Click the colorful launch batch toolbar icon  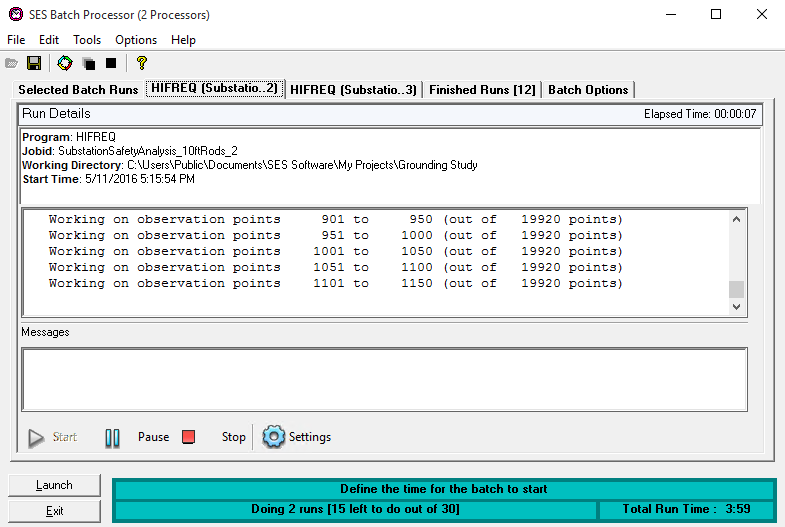pos(65,63)
